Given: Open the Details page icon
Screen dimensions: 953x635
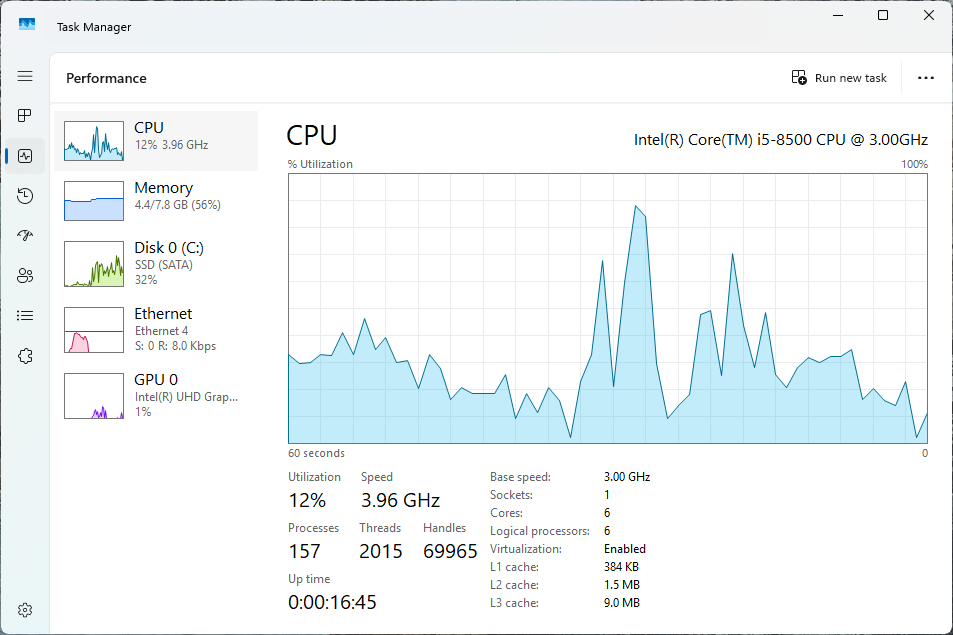Looking at the screenshot, I should (25, 316).
